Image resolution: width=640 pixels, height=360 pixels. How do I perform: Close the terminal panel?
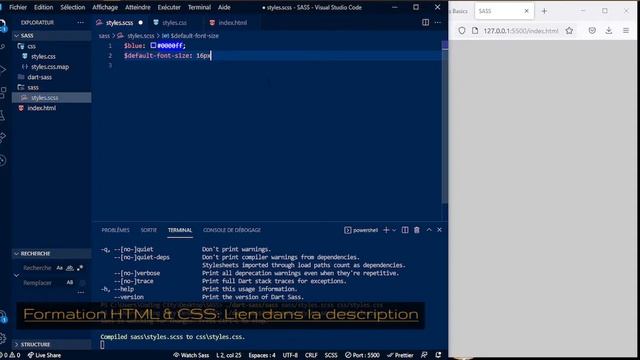(440, 230)
